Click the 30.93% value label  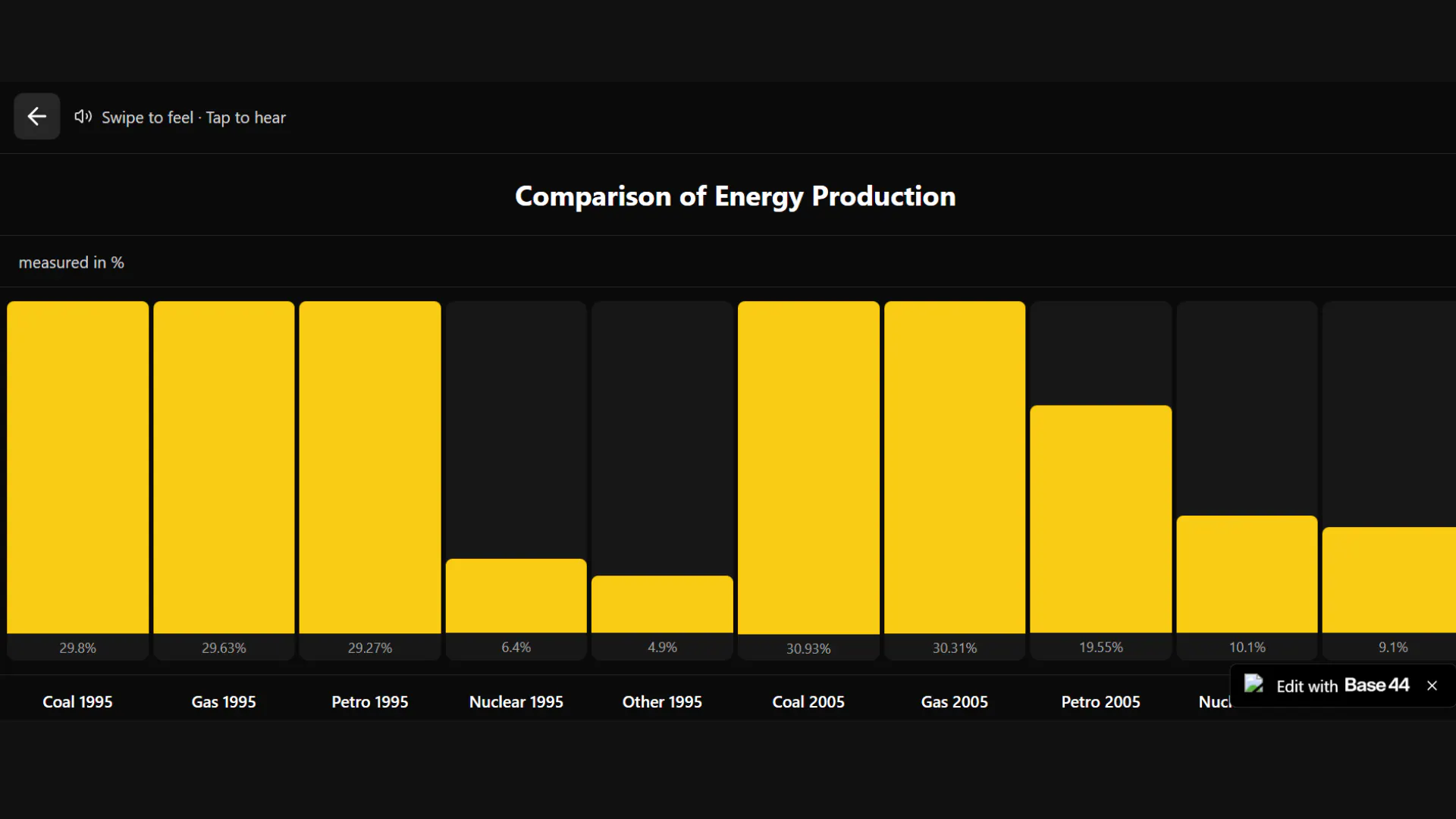(x=808, y=648)
